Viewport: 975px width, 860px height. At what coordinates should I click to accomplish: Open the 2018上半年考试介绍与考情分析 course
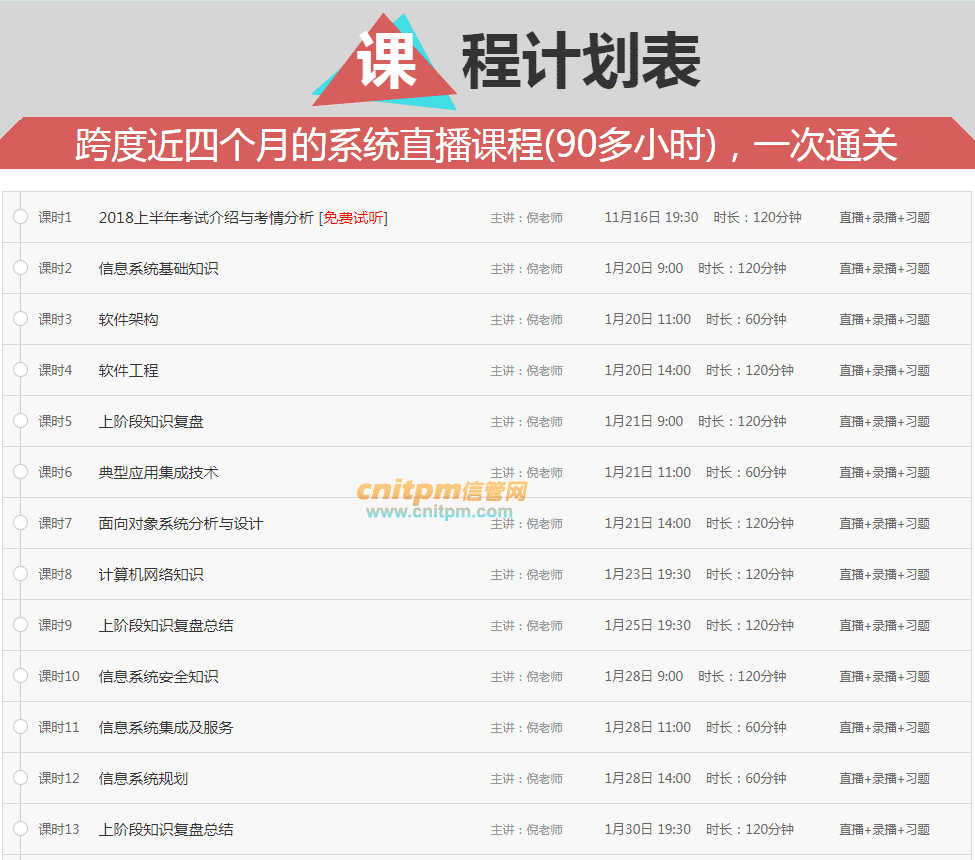(205, 217)
